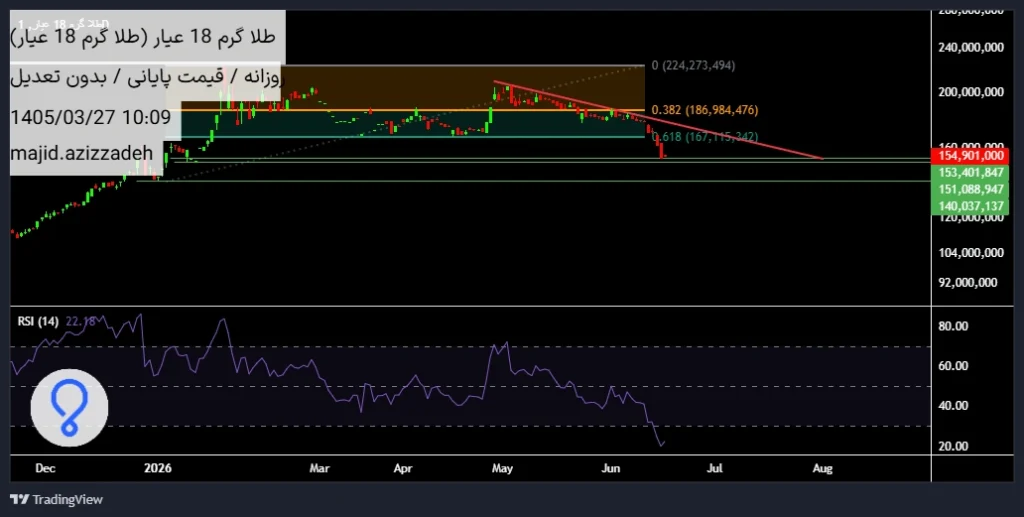Click the date stamp 1405/03/27 10:09

tap(91, 118)
